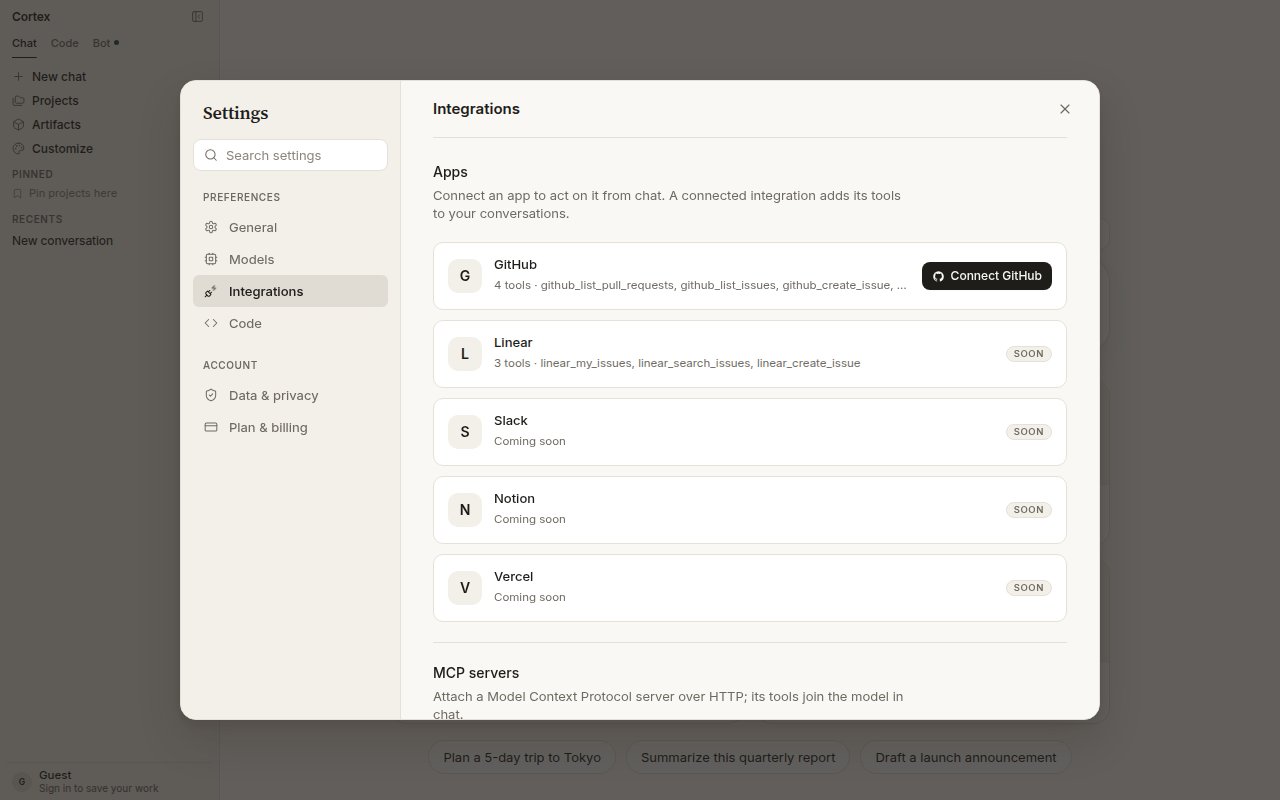Click the Artifacts cube icon
The height and width of the screenshot is (800, 1280).
(18, 125)
